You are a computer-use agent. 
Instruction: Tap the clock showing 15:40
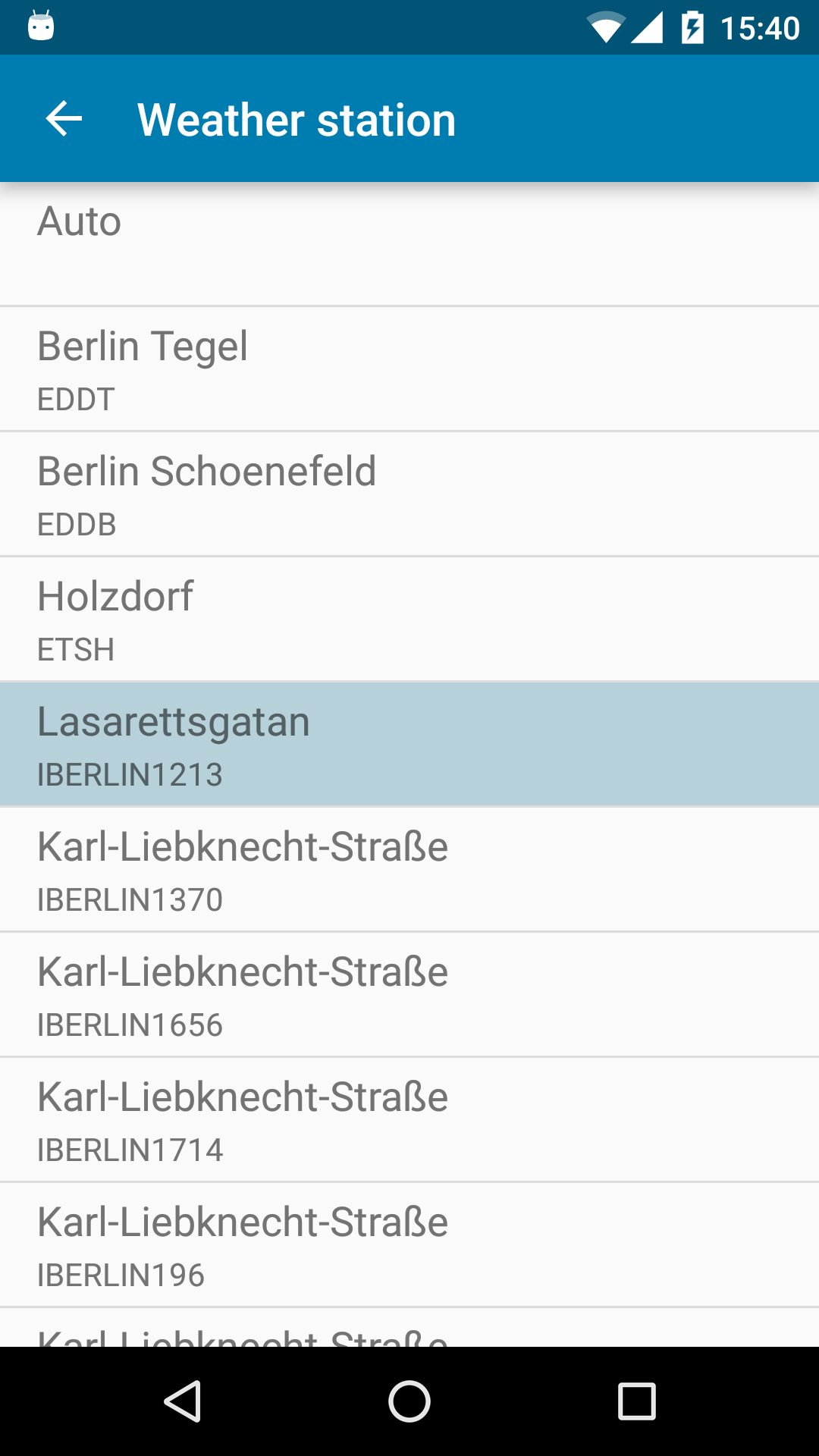760,29
